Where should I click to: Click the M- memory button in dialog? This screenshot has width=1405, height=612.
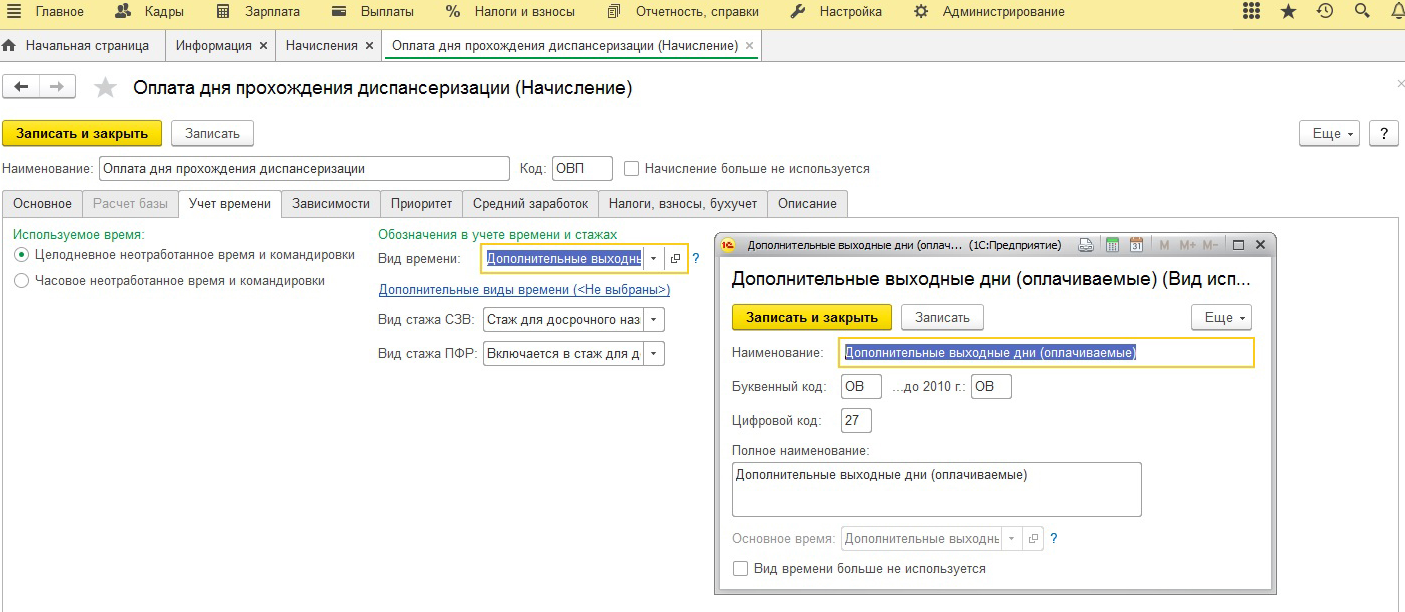click(1210, 244)
